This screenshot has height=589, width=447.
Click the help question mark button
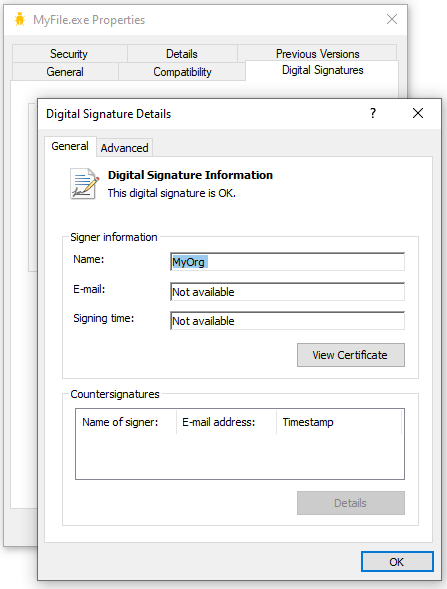click(x=373, y=113)
